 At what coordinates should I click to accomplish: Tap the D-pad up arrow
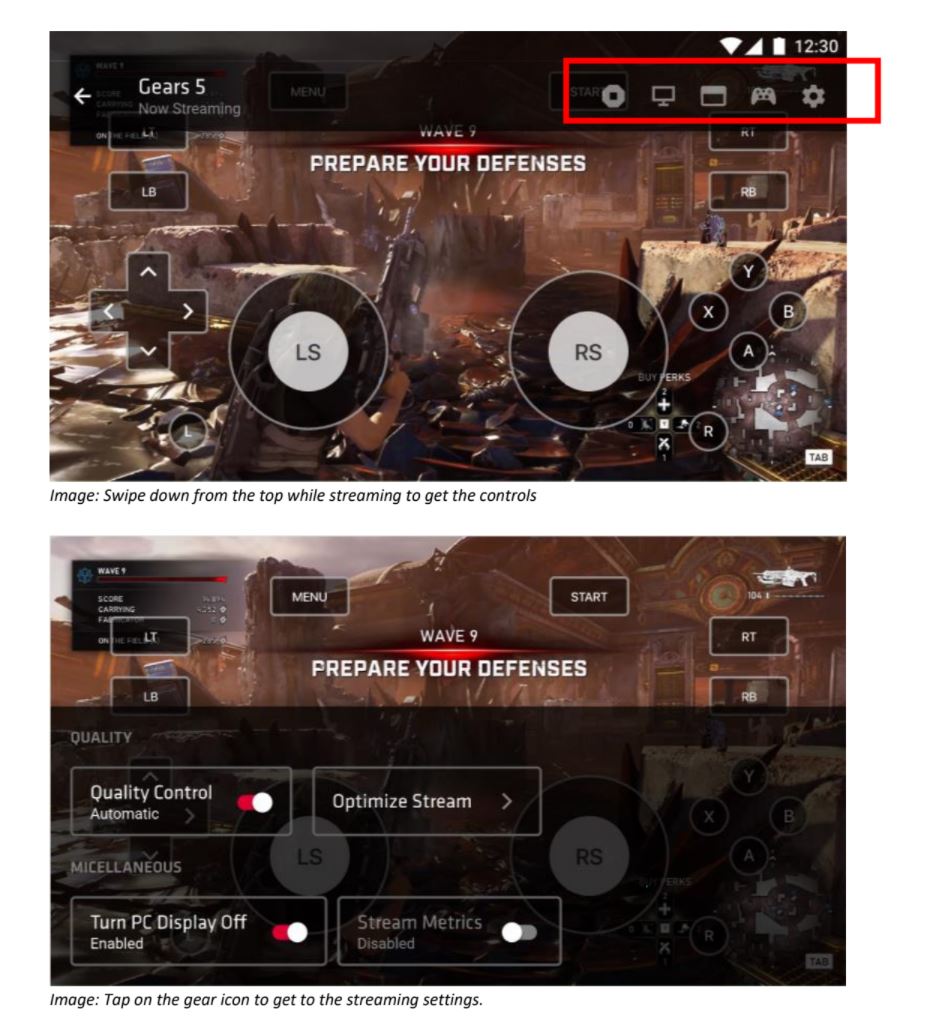pos(148,271)
